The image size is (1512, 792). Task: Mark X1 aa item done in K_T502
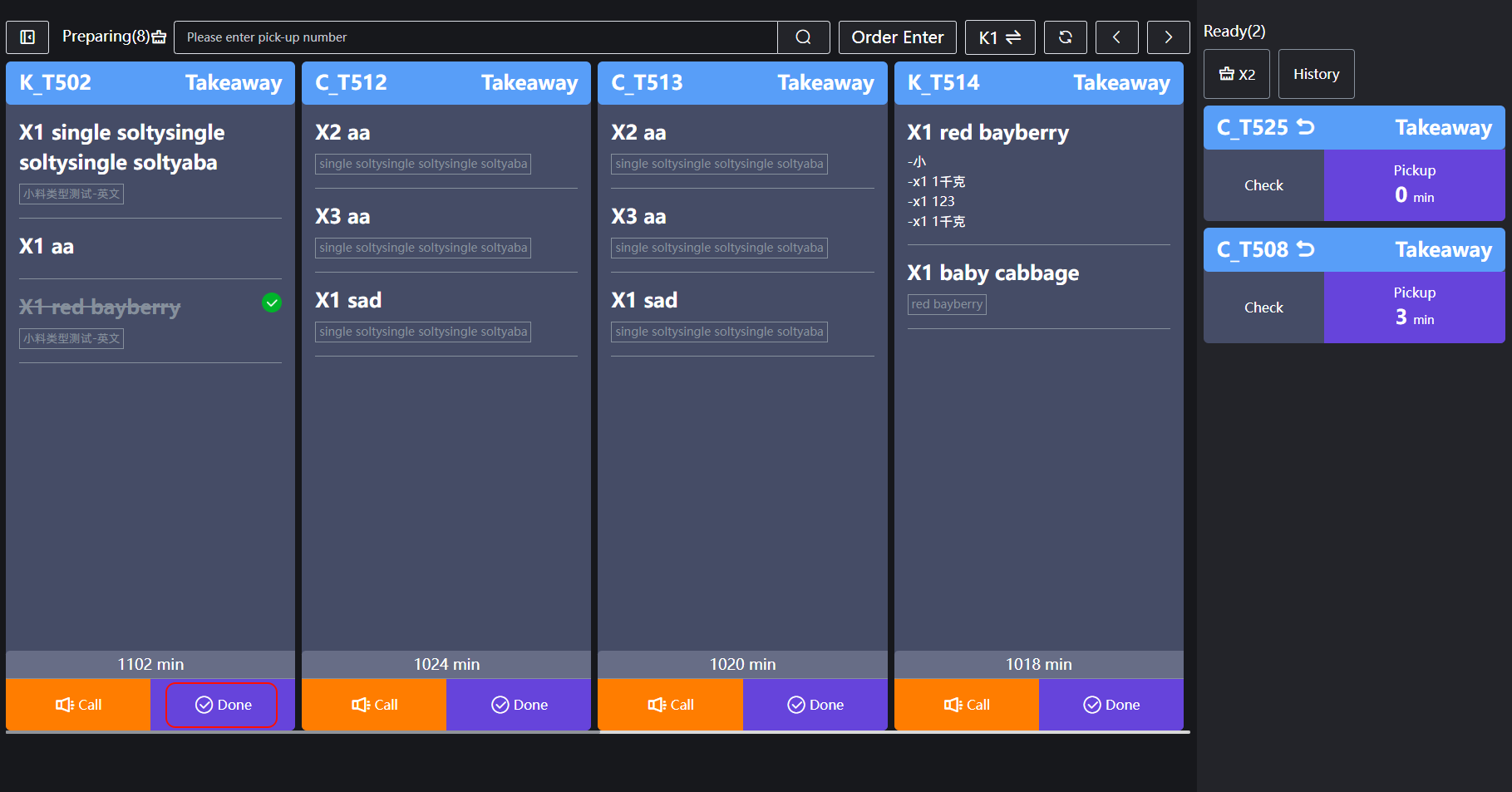click(x=150, y=247)
